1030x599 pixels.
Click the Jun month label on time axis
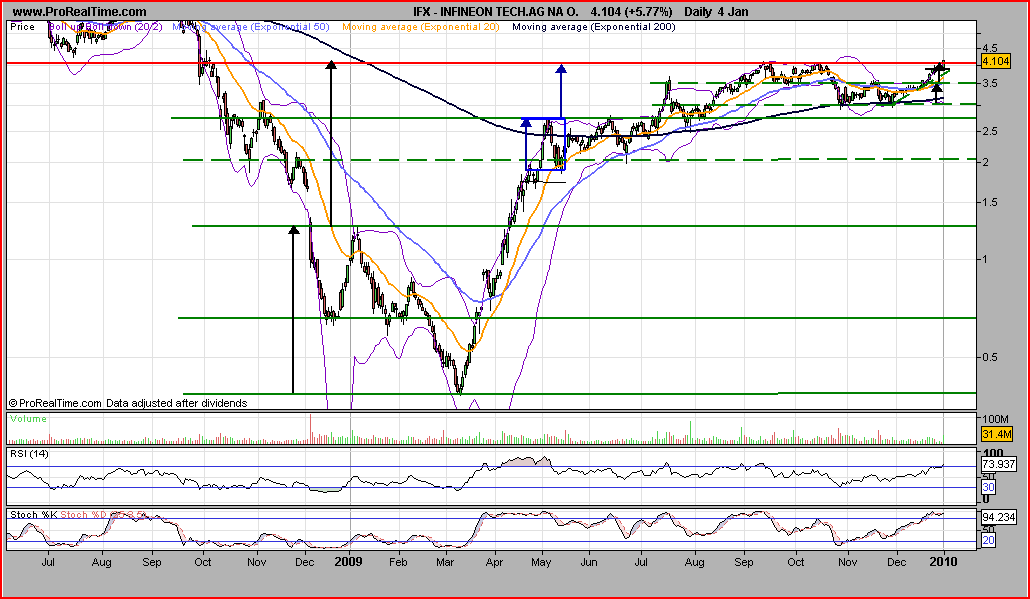pyautogui.click(x=589, y=562)
